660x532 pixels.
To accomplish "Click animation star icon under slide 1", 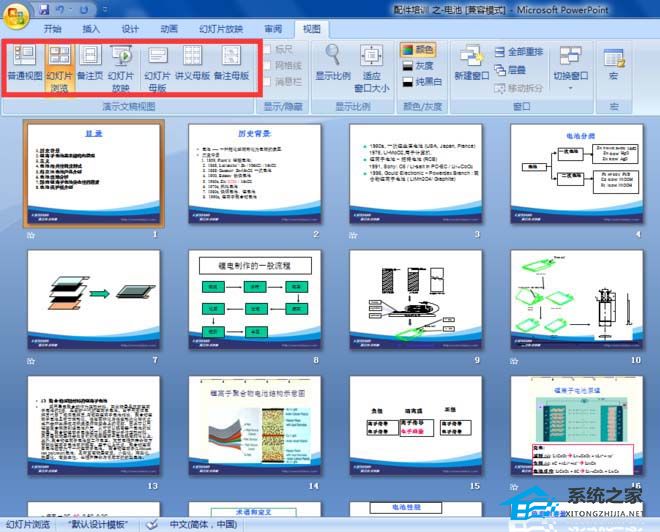I will pyautogui.click(x=31, y=235).
